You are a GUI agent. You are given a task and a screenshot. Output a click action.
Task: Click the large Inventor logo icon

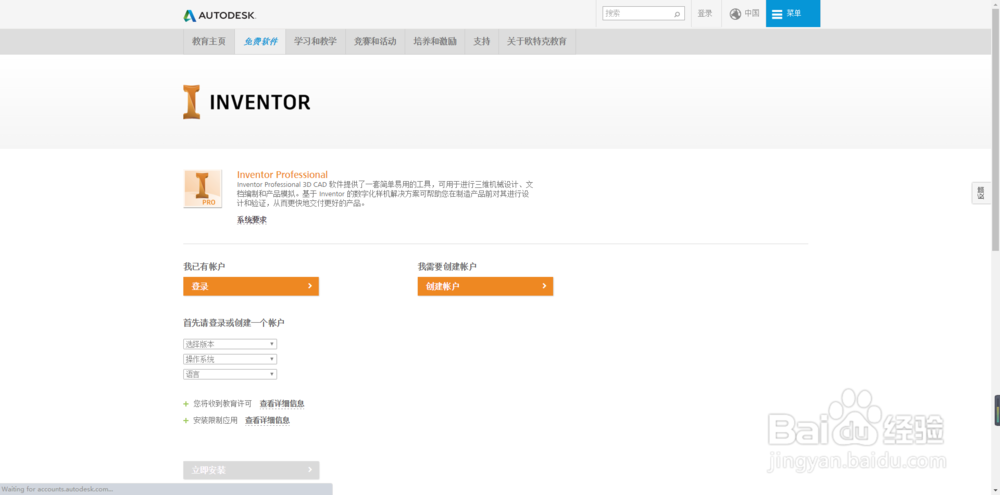click(191, 102)
